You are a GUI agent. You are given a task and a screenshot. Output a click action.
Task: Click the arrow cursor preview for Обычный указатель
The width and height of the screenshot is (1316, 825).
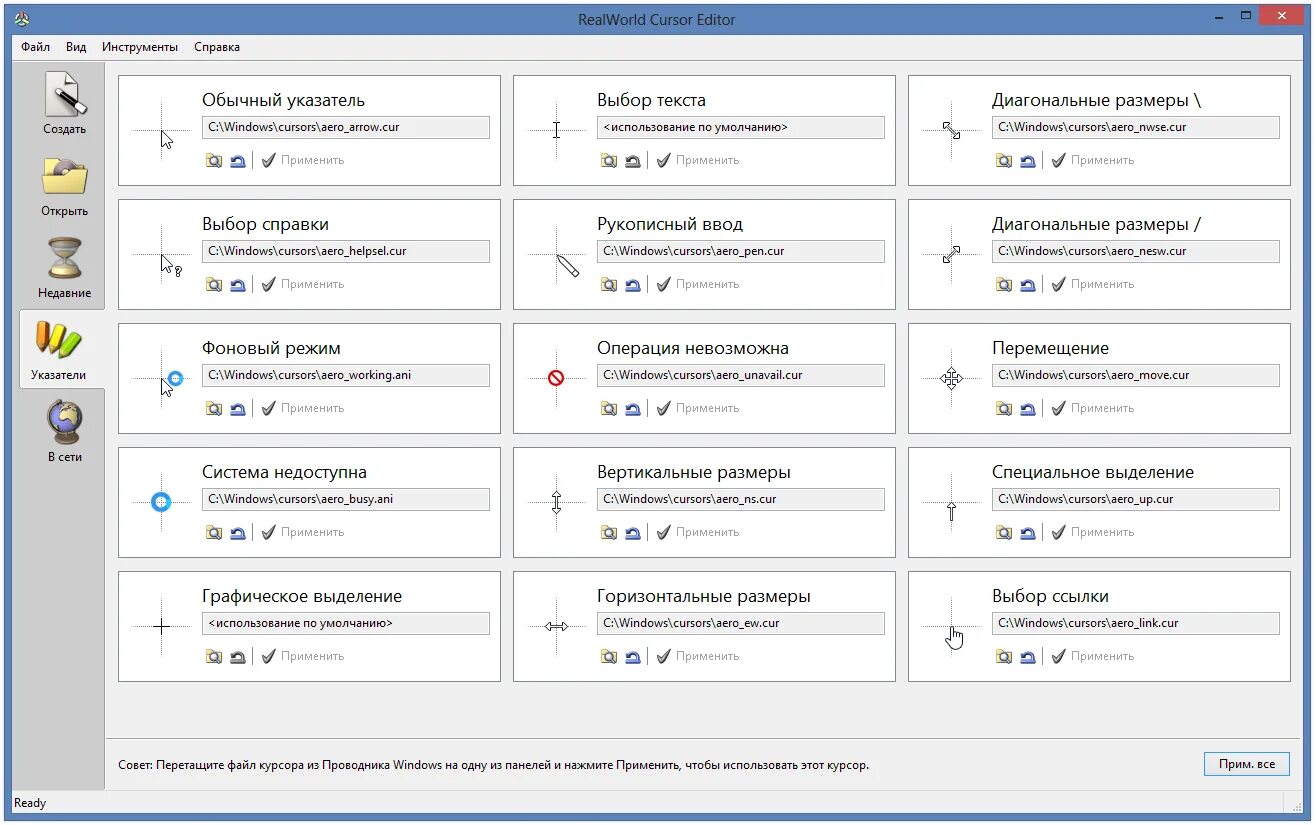(x=166, y=139)
